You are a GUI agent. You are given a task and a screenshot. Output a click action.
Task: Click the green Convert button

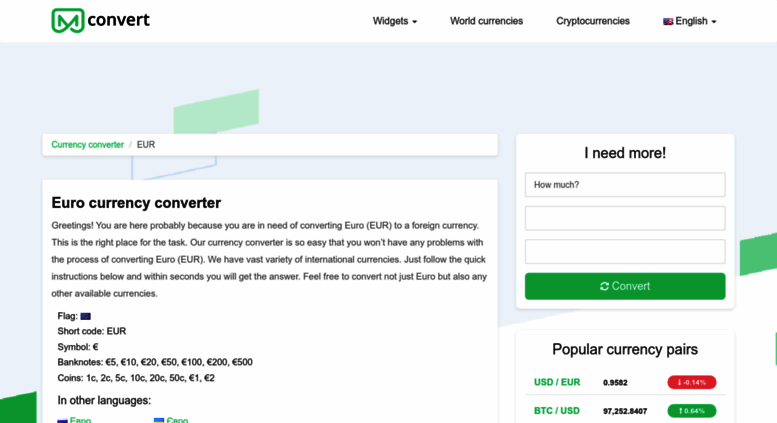(x=625, y=286)
